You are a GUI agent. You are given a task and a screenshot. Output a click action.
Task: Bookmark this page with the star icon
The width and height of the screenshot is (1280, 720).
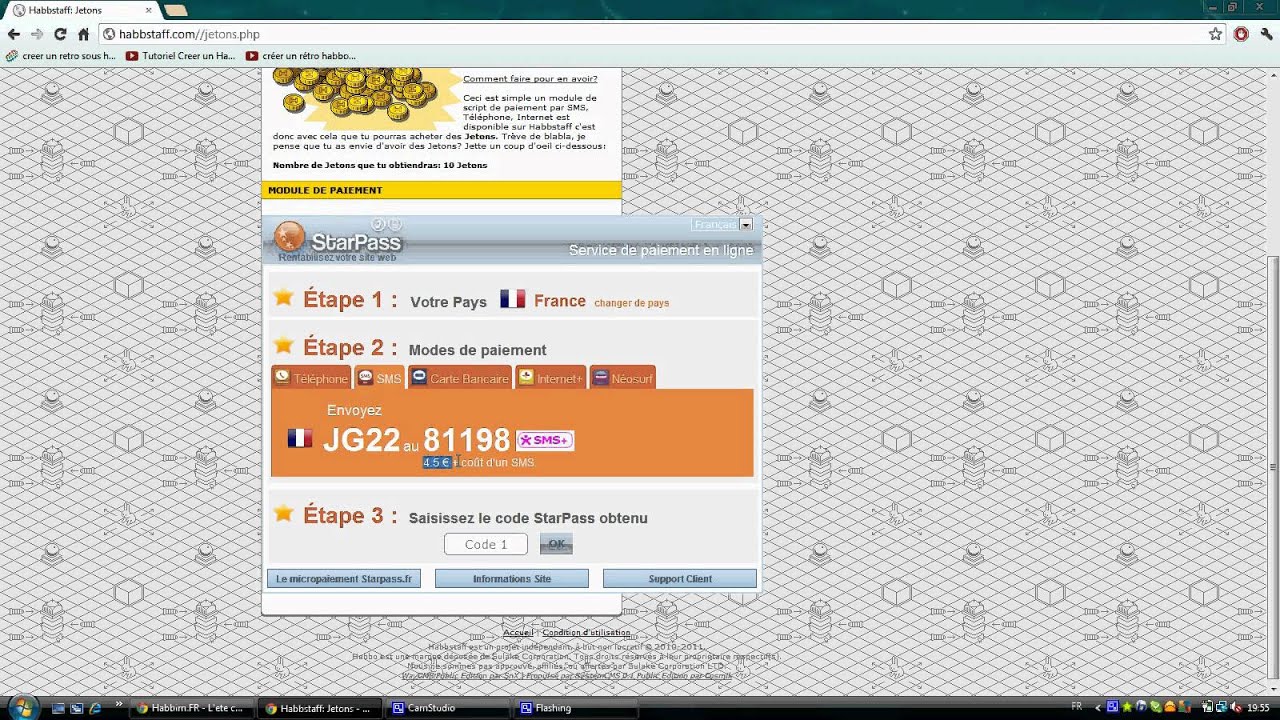point(1215,34)
